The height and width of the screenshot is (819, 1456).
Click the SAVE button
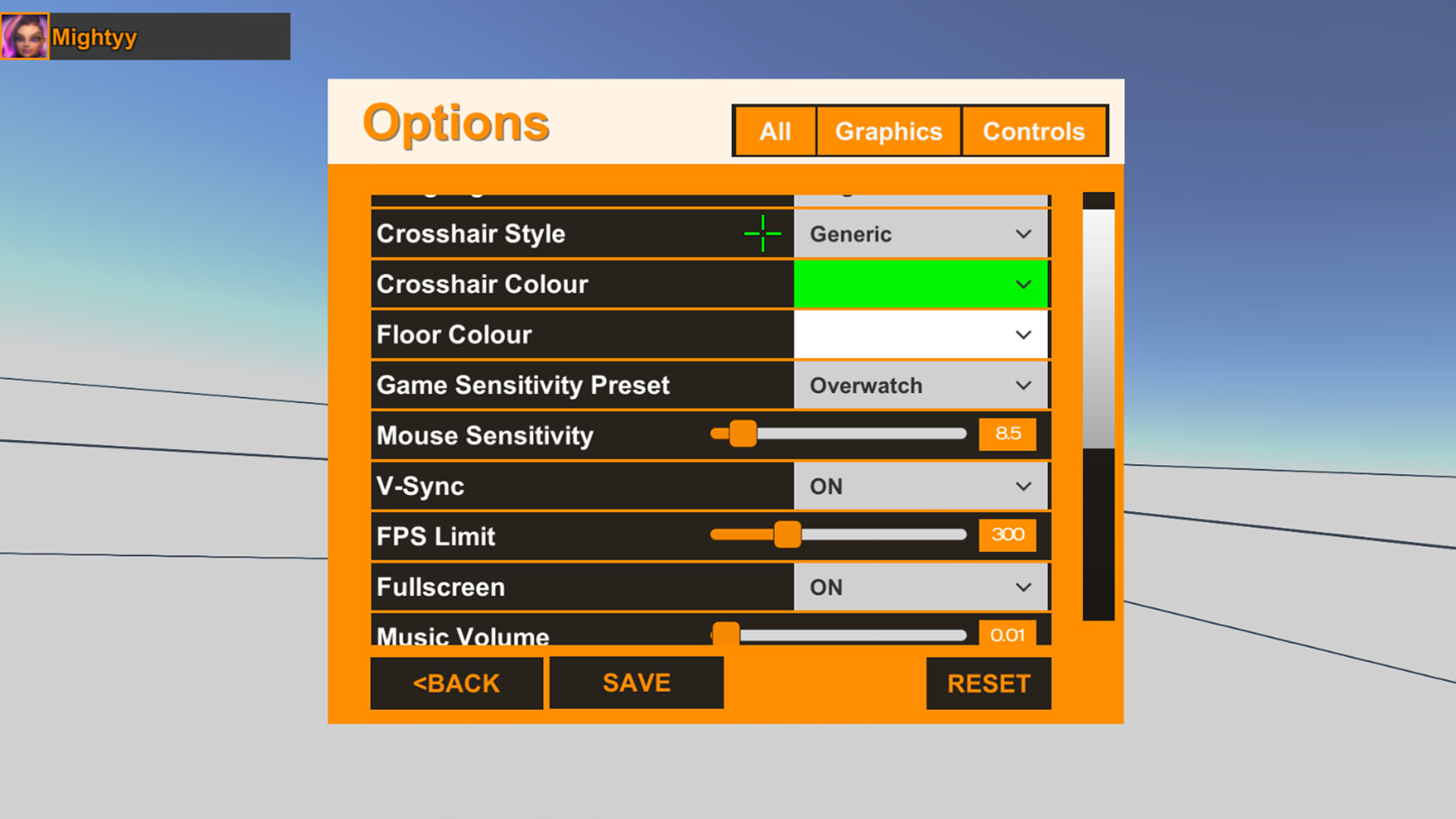pyautogui.click(x=638, y=683)
